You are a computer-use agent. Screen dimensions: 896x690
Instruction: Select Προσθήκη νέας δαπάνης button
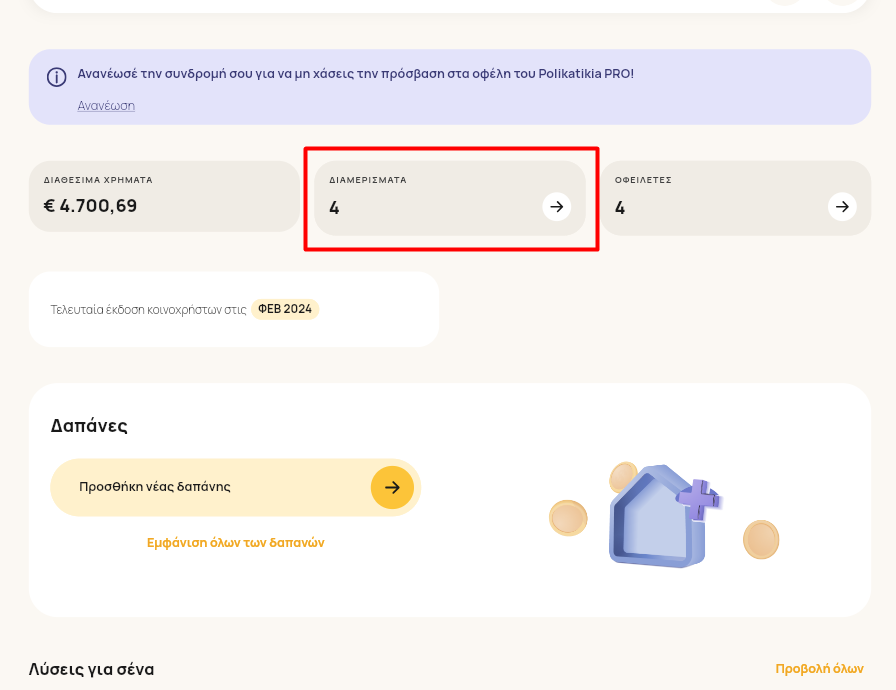click(235, 487)
